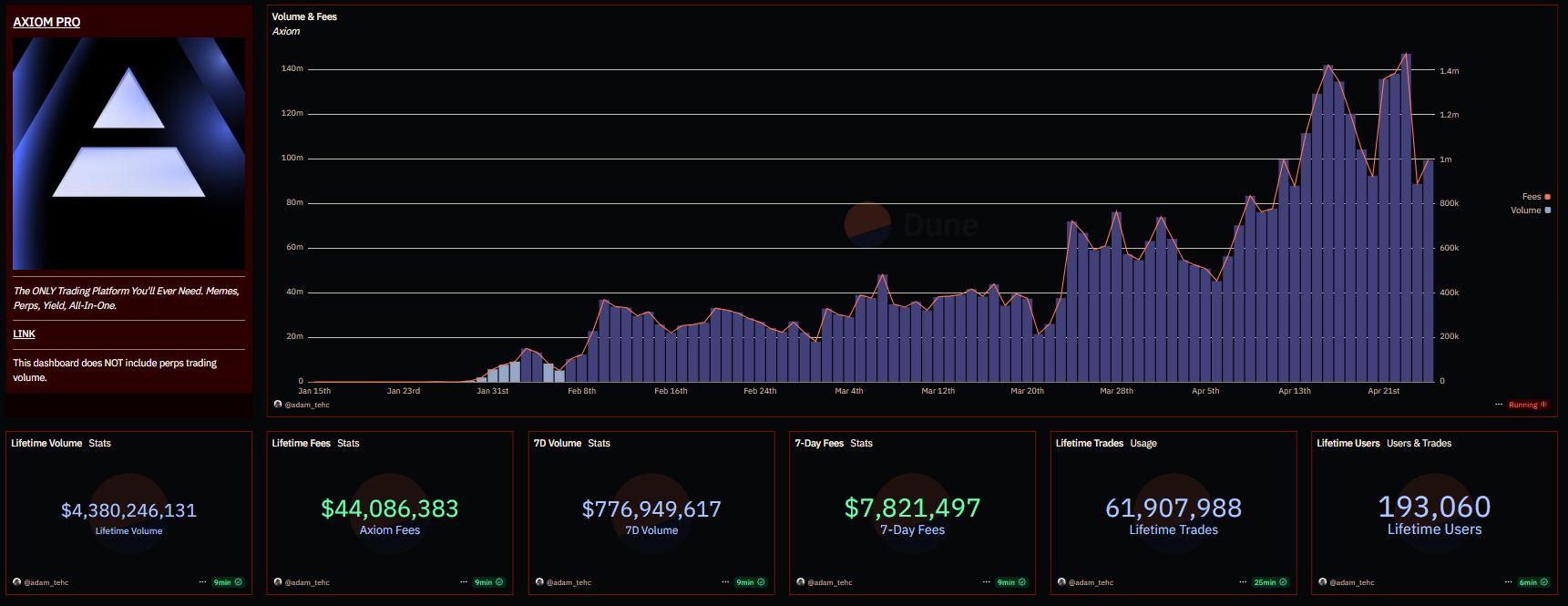Click the 9min refresh badge on Lifetime Volume card
This screenshot has width=1568, height=606.
pyautogui.click(x=228, y=582)
